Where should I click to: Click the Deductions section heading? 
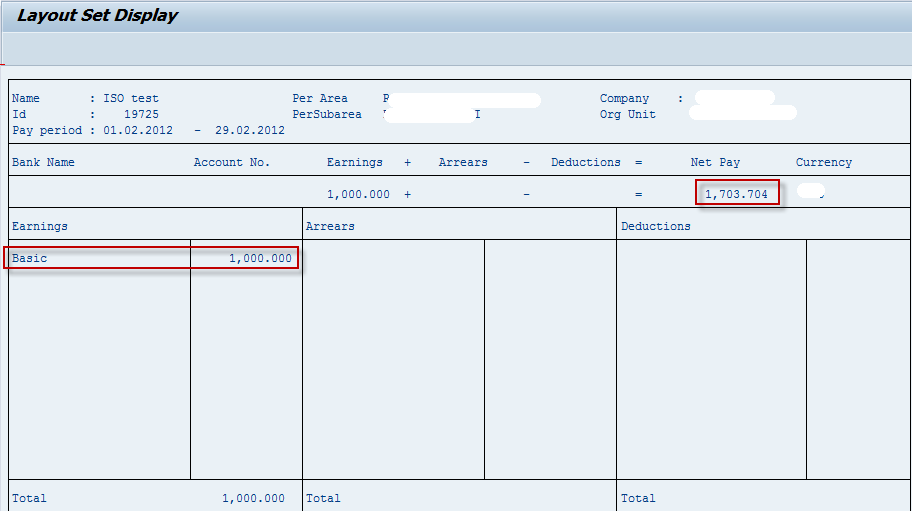[655, 226]
